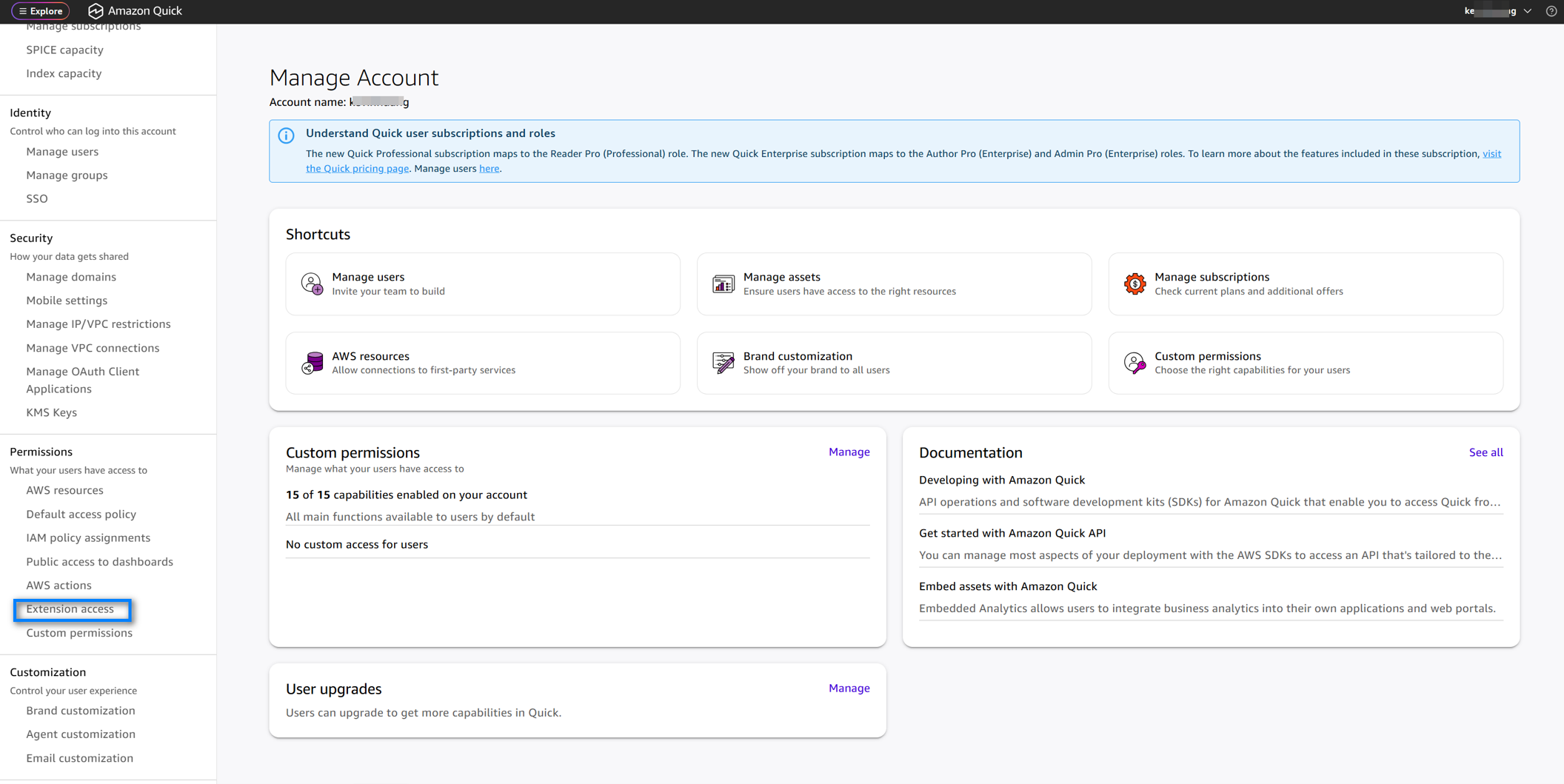Screen dimensions: 1564x784
Task: Select KMS Keys in sidebar
Action: tap(52, 412)
